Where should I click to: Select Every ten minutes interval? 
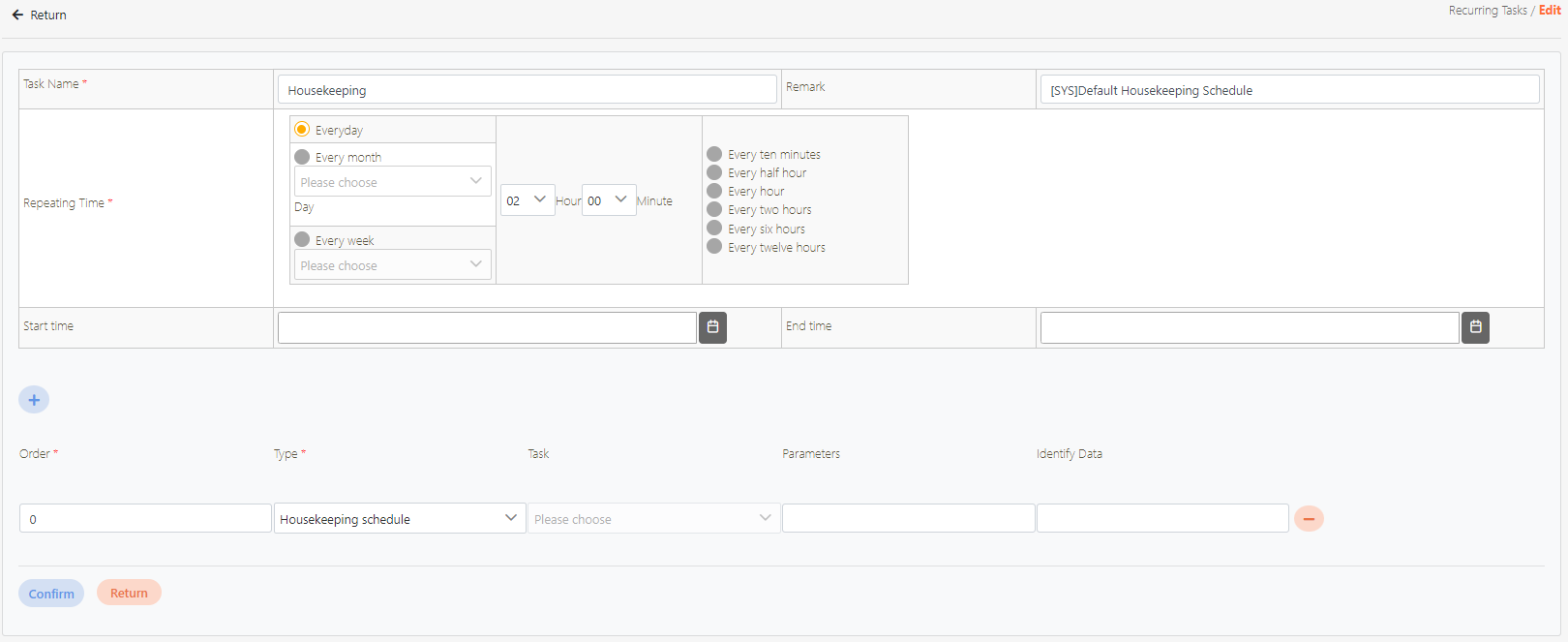click(714, 154)
